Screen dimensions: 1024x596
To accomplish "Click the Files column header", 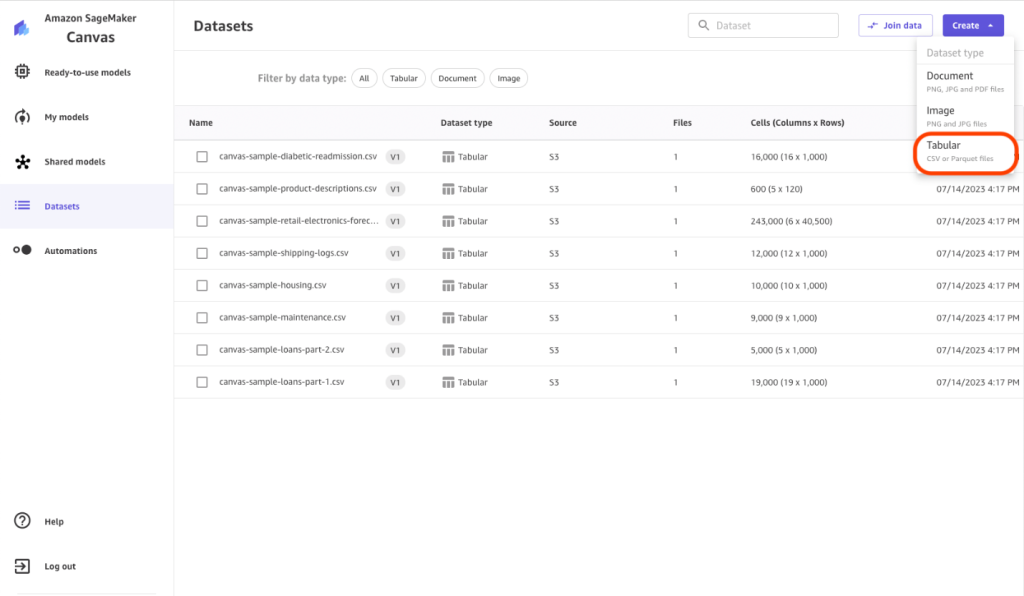I will point(682,123).
